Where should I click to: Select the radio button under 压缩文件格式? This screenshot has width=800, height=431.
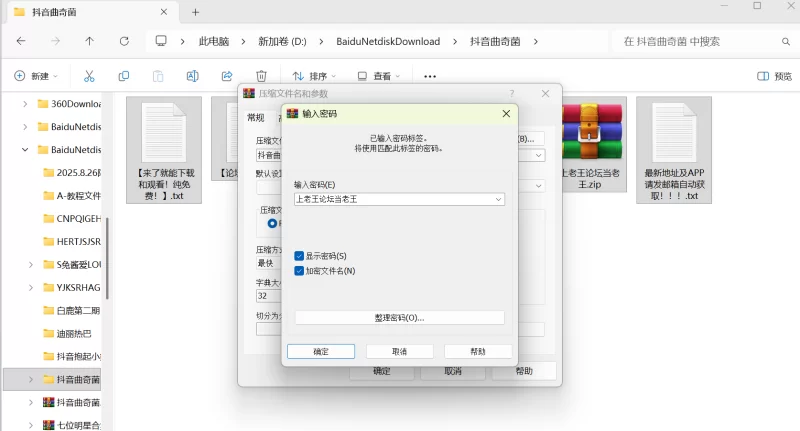click(272, 223)
